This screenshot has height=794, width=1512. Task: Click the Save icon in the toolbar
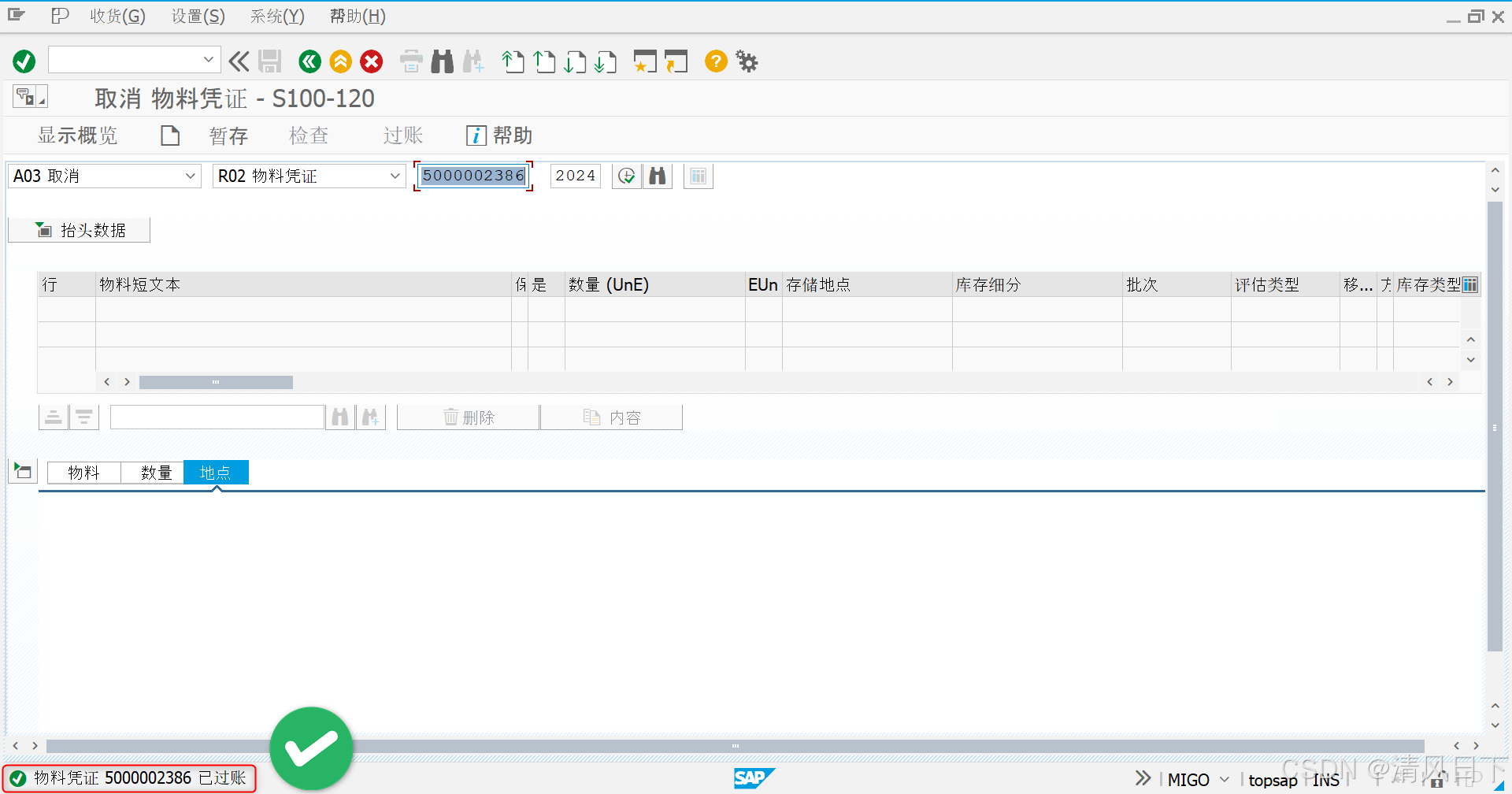[270, 61]
